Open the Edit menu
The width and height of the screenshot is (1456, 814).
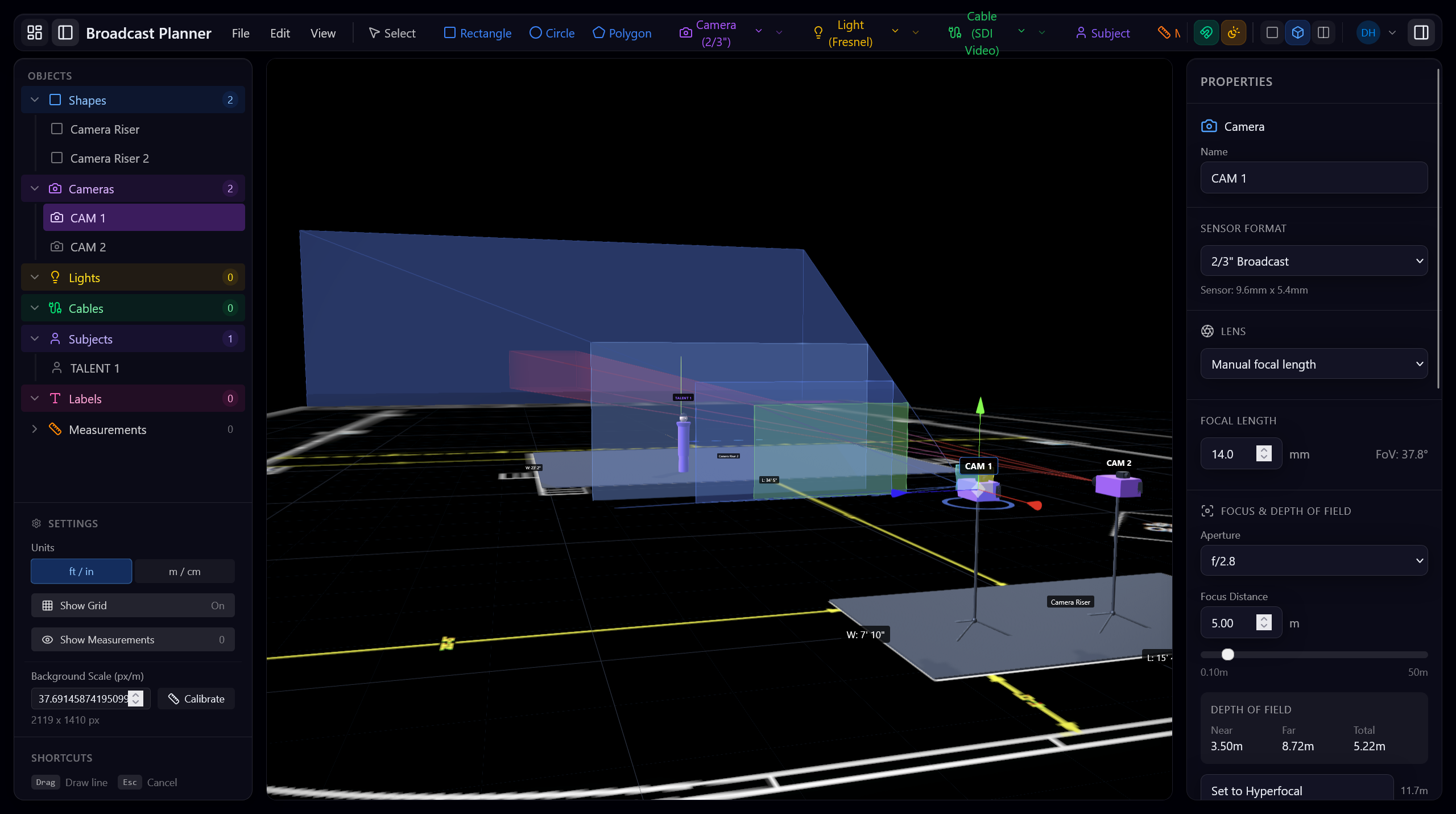point(279,32)
